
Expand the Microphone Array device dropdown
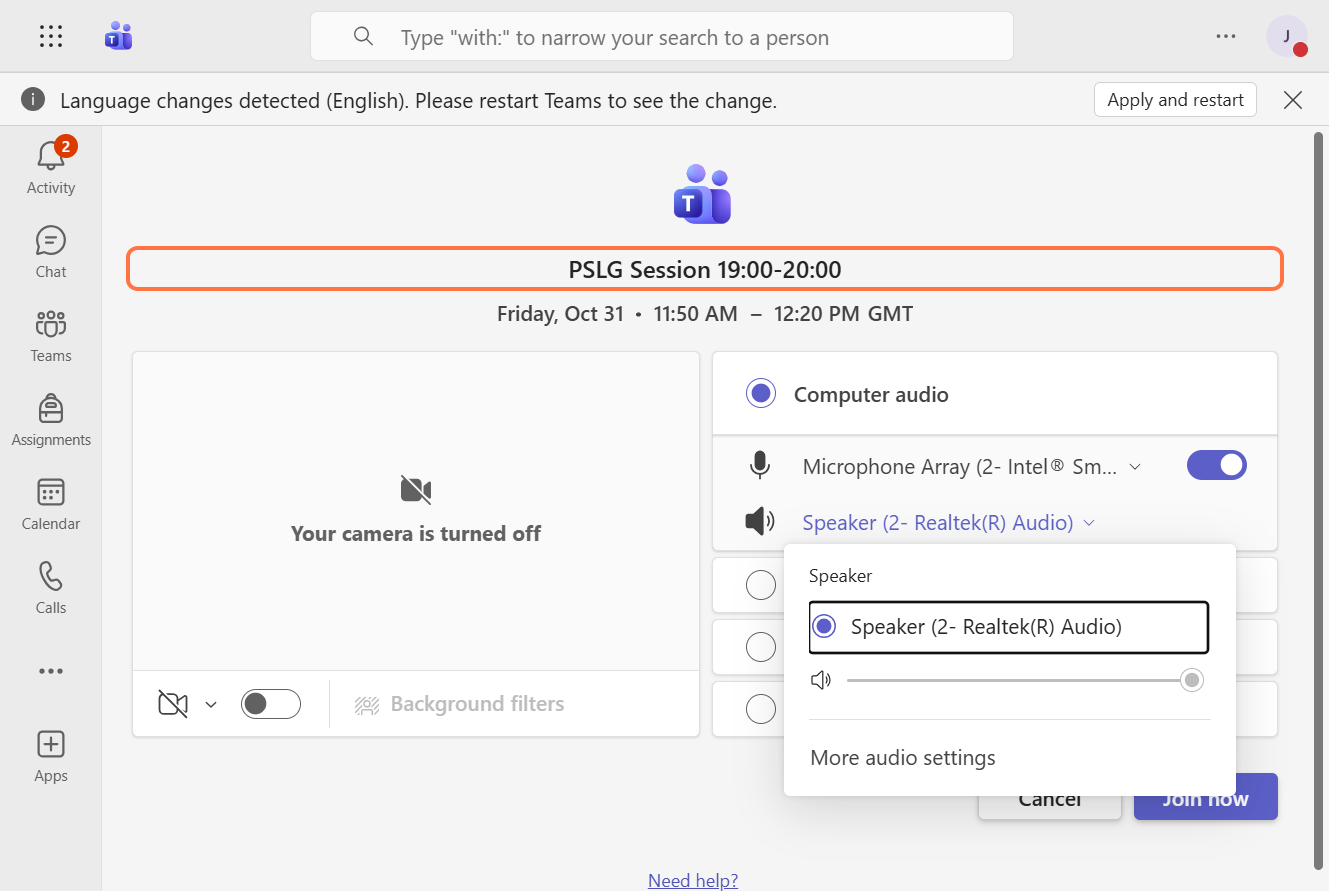click(x=1135, y=467)
